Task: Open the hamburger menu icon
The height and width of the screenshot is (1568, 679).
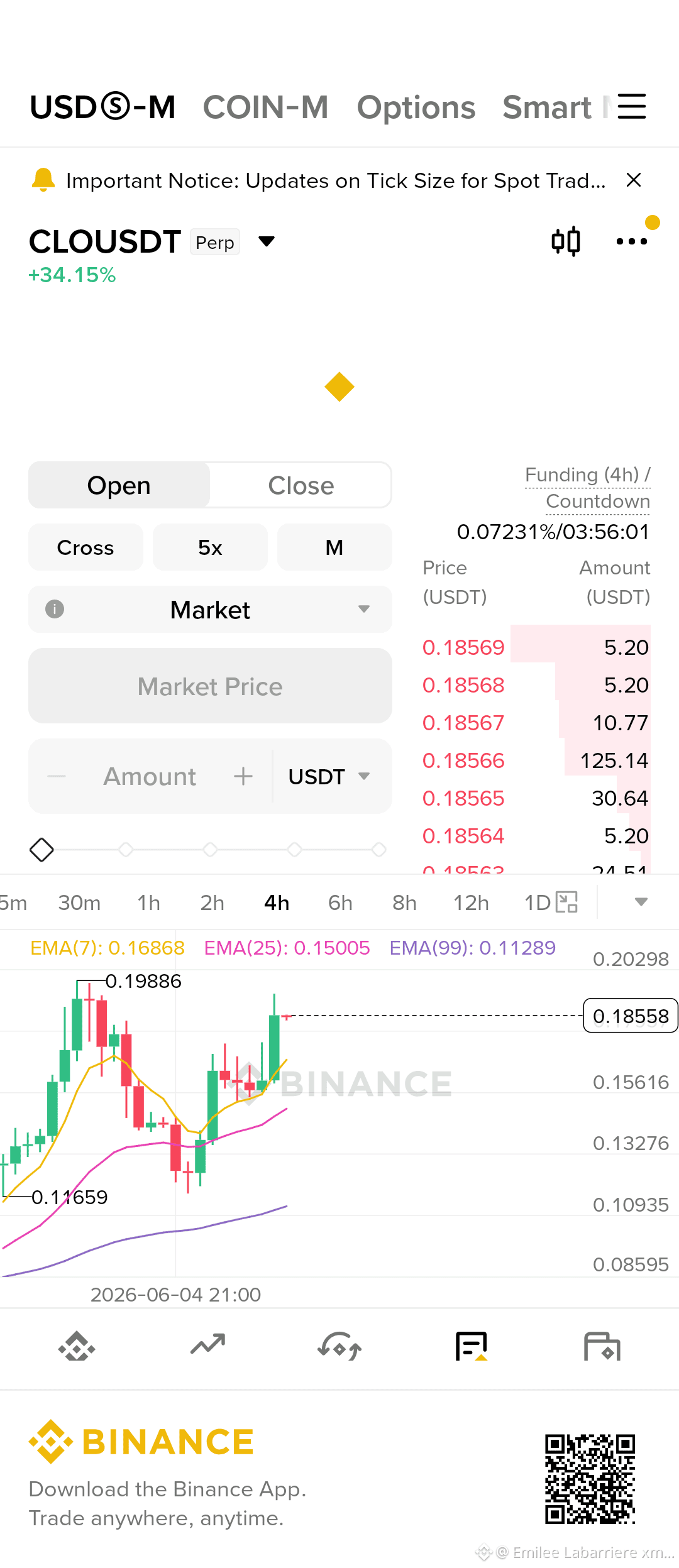Action: point(631,106)
